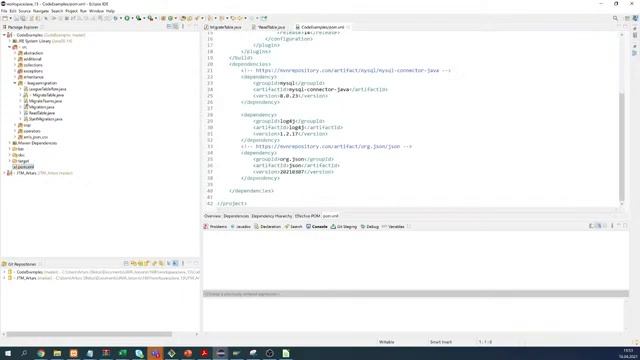This screenshot has width=640, height=360.
Task: Click the Windows taskbar search icon
Action: click(24, 353)
